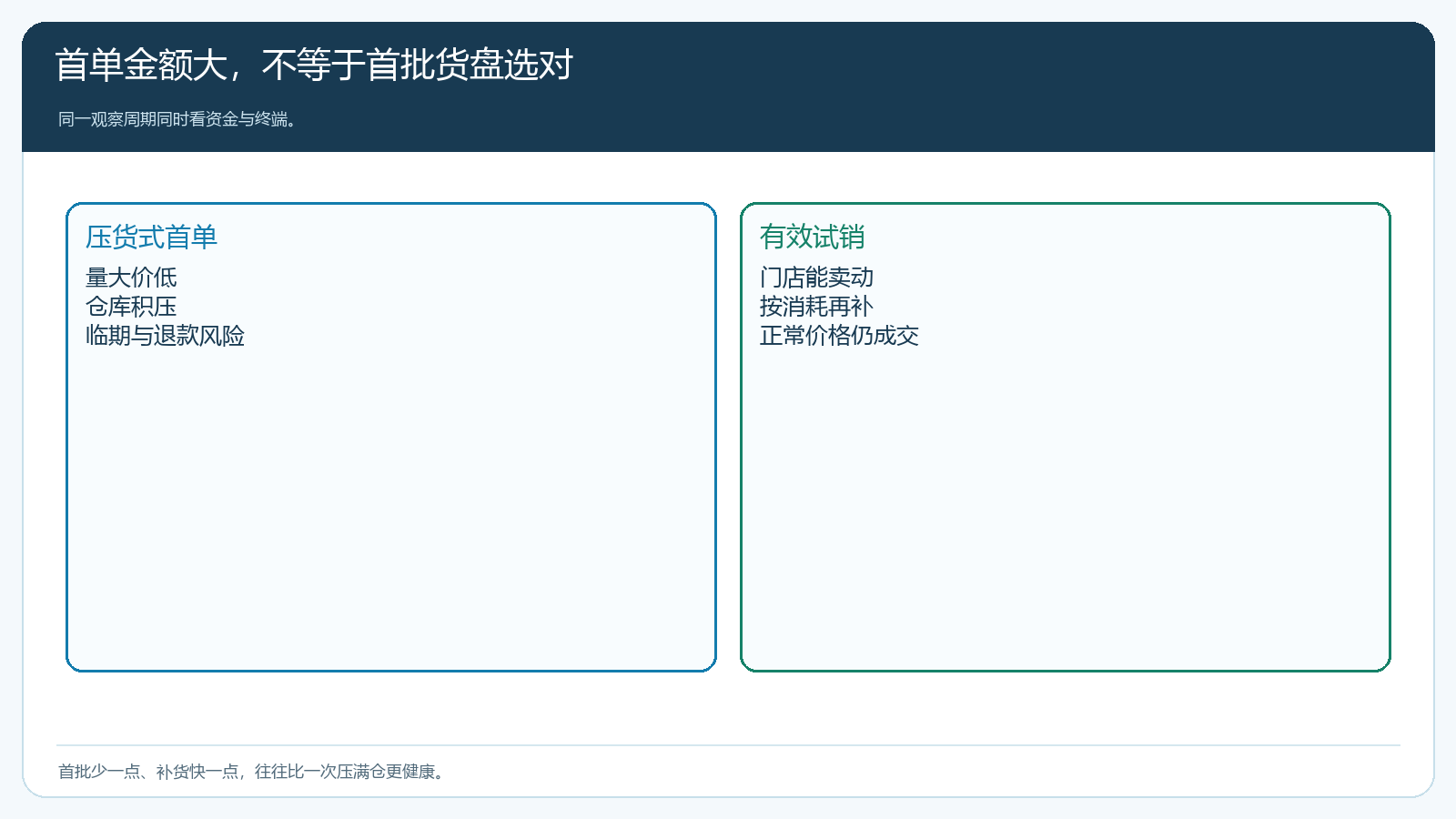This screenshot has height=819, width=1456.
Task: Click the horizontal divider above the footer
Action: coord(728,745)
